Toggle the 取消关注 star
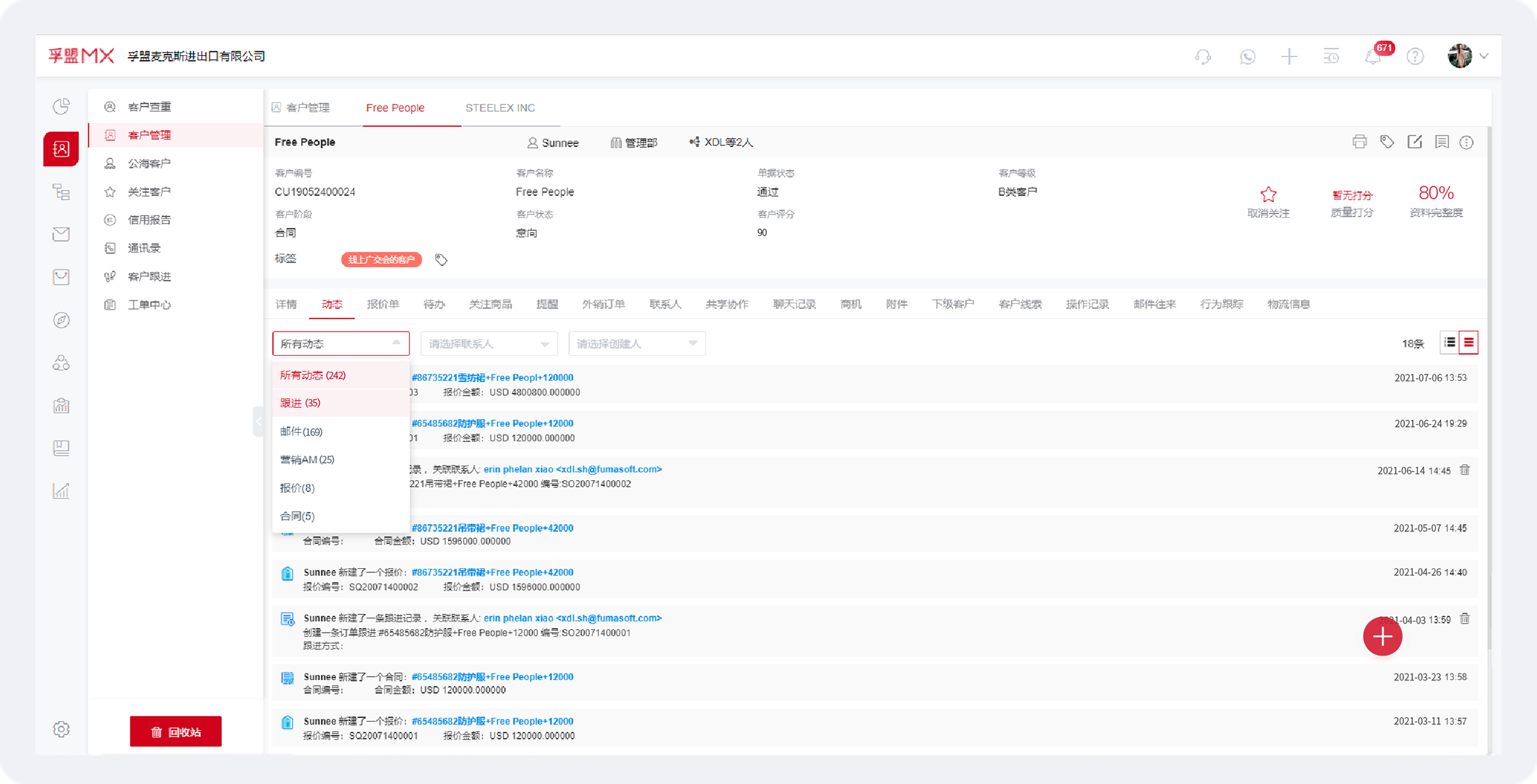The width and height of the screenshot is (1537, 784). point(1268,195)
